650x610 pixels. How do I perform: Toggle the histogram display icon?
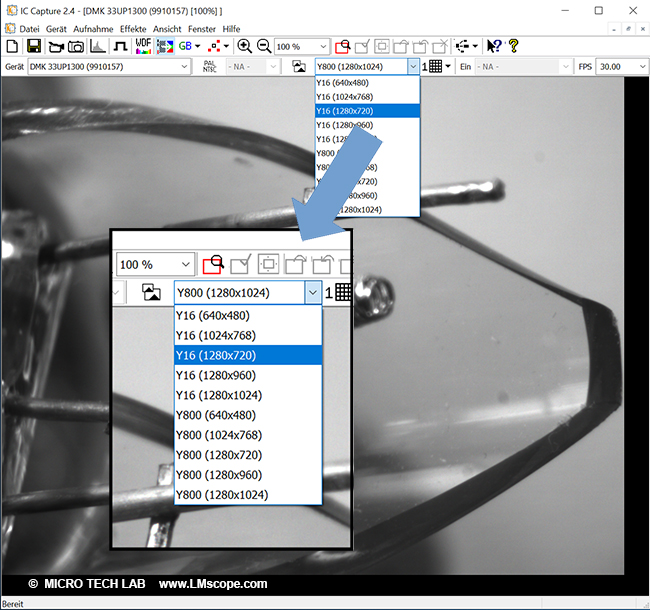[x=98, y=47]
